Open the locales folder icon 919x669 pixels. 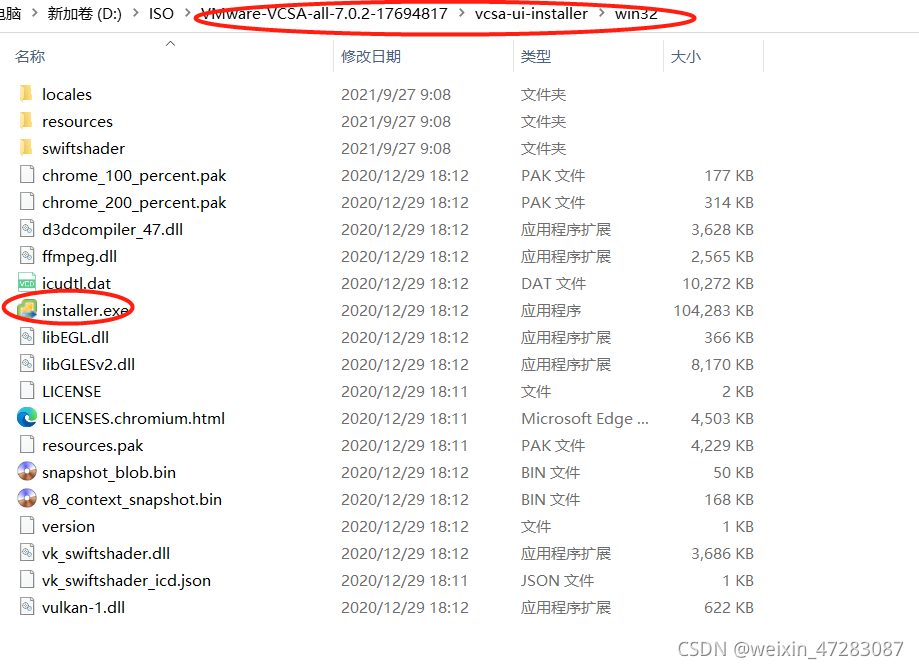(x=26, y=94)
